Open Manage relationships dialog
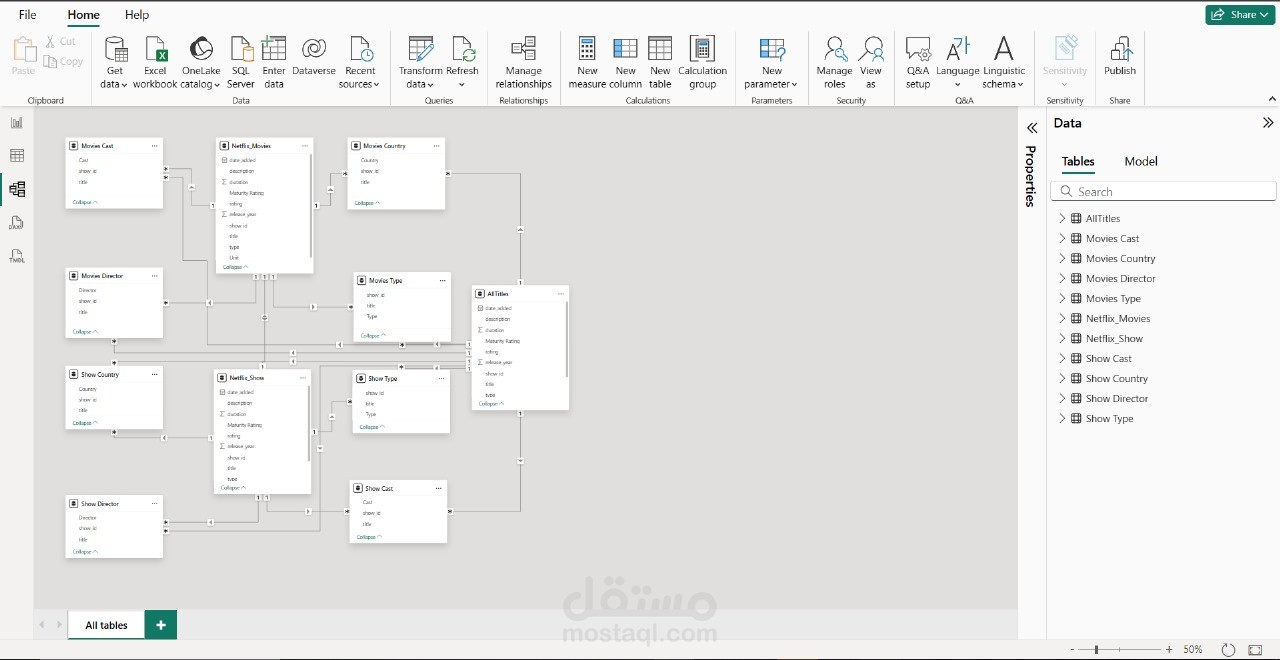 [x=523, y=62]
